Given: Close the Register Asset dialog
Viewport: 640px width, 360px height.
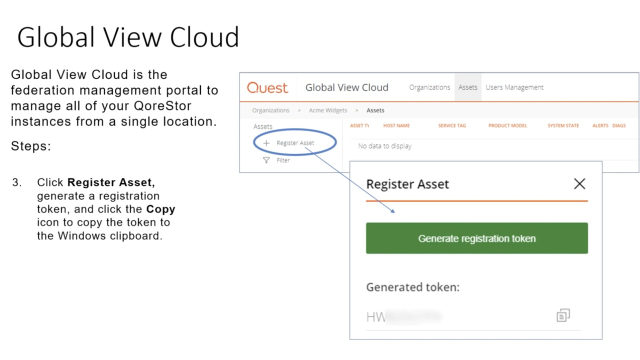Looking at the screenshot, I should pos(580,184).
